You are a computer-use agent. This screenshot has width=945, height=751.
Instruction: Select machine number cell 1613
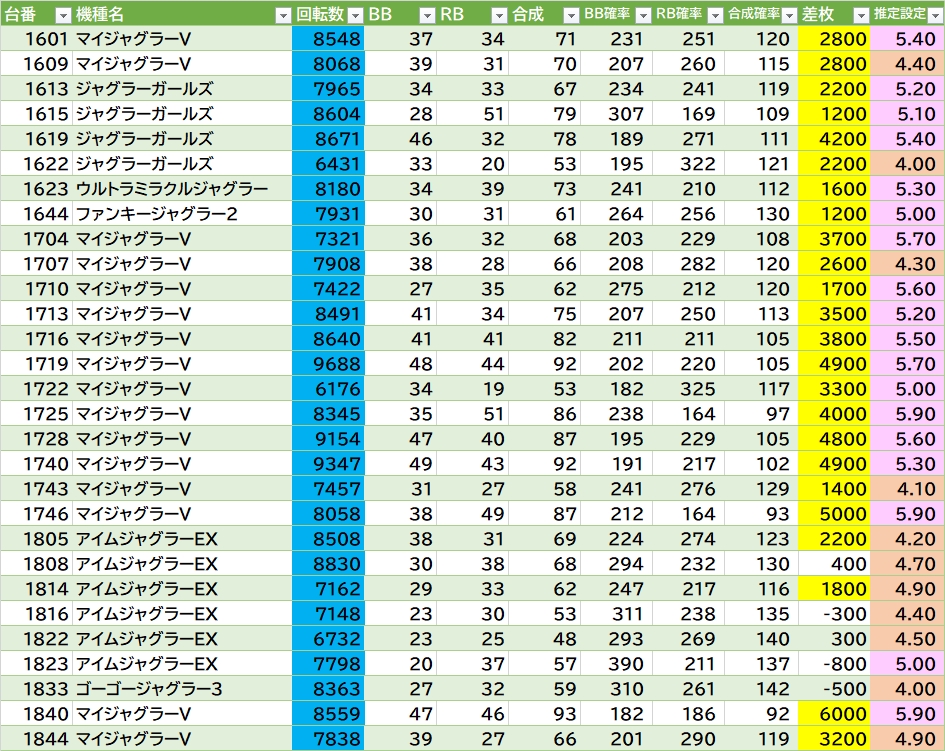(36, 89)
